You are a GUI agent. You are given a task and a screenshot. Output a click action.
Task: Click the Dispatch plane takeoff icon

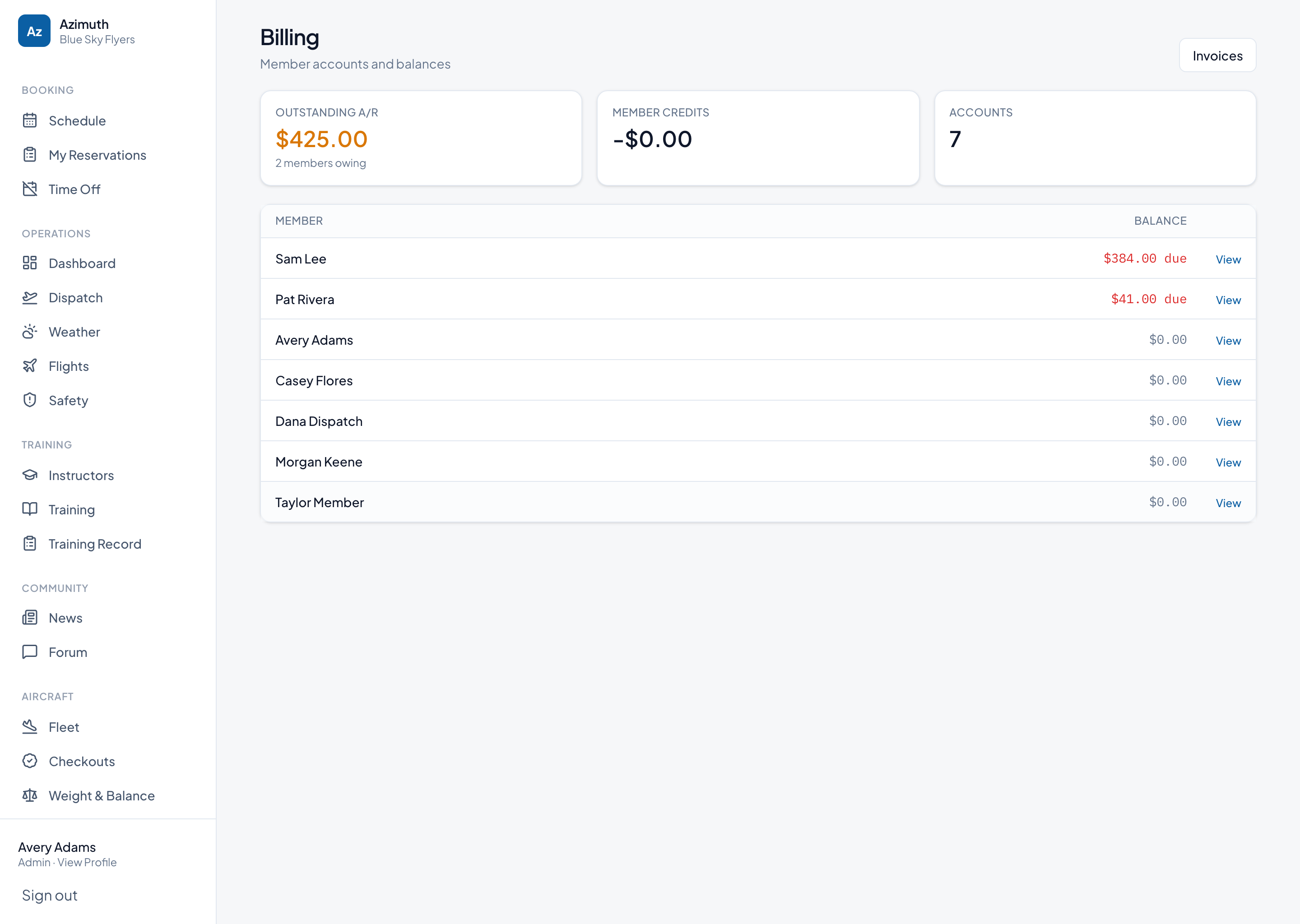pyautogui.click(x=30, y=298)
